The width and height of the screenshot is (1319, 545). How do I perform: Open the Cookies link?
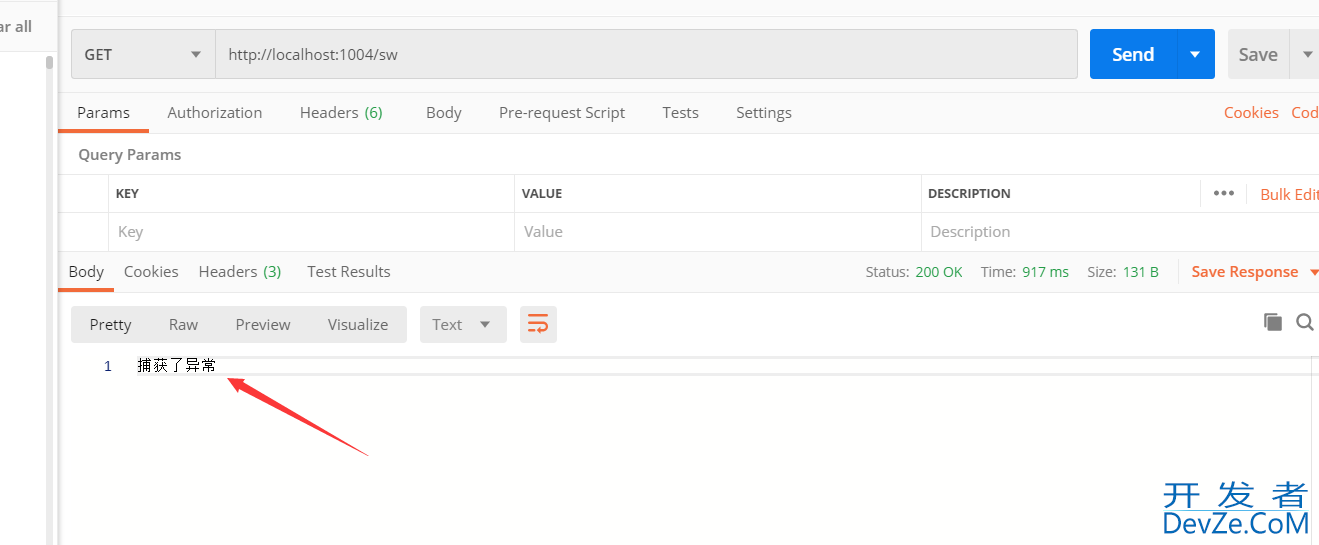coord(1251,112)
